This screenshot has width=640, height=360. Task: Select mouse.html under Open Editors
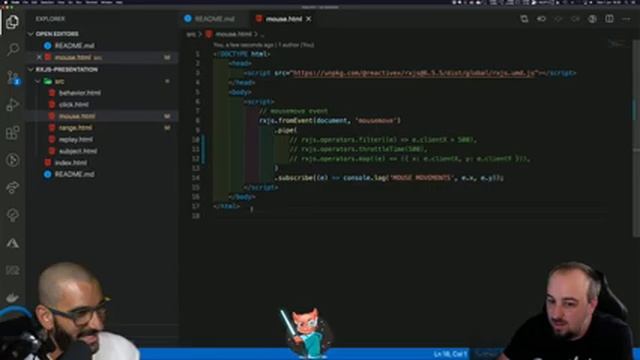(73, 58)
